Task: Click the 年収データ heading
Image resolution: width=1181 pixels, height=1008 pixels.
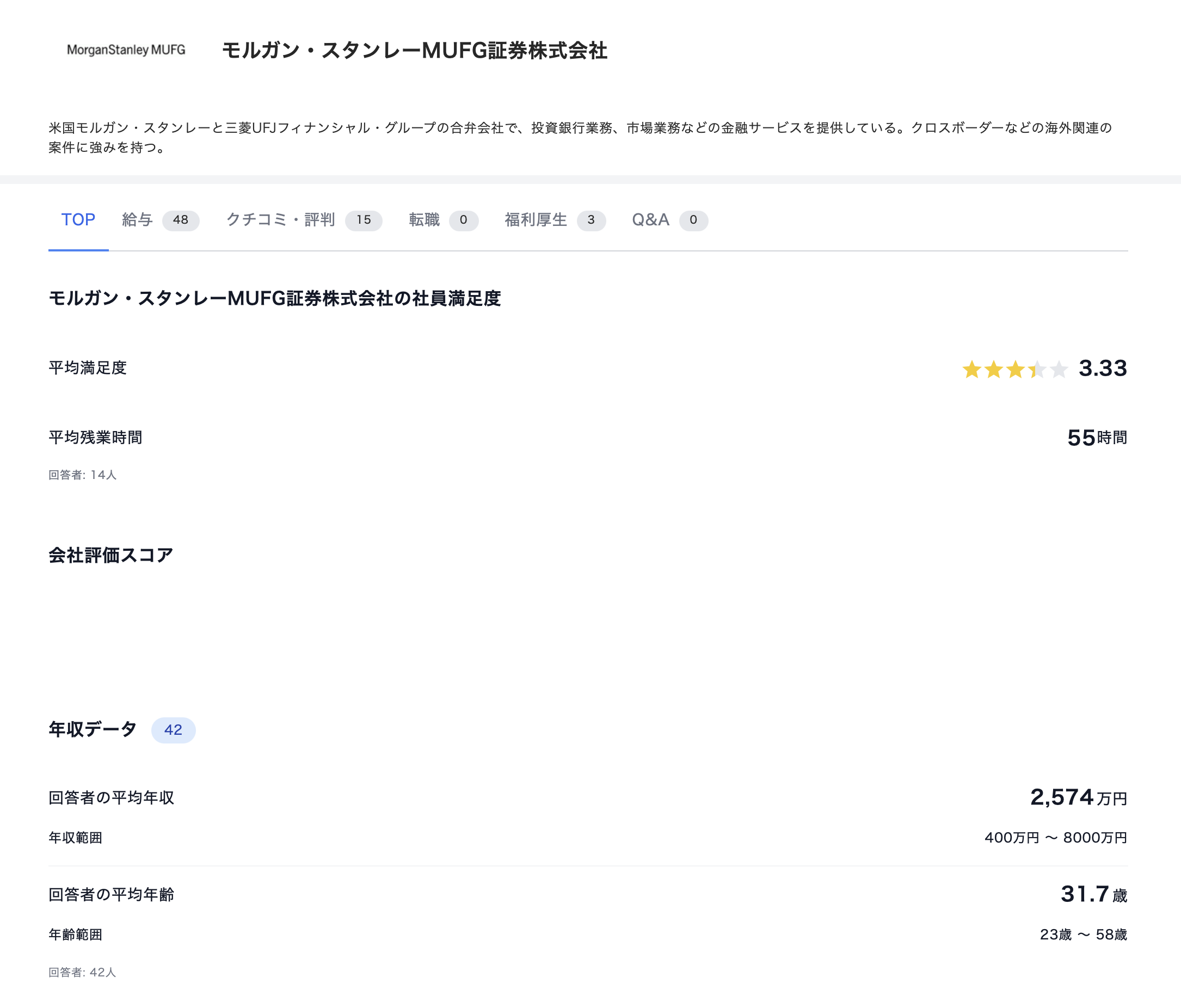Action: [x=93, y=730]
